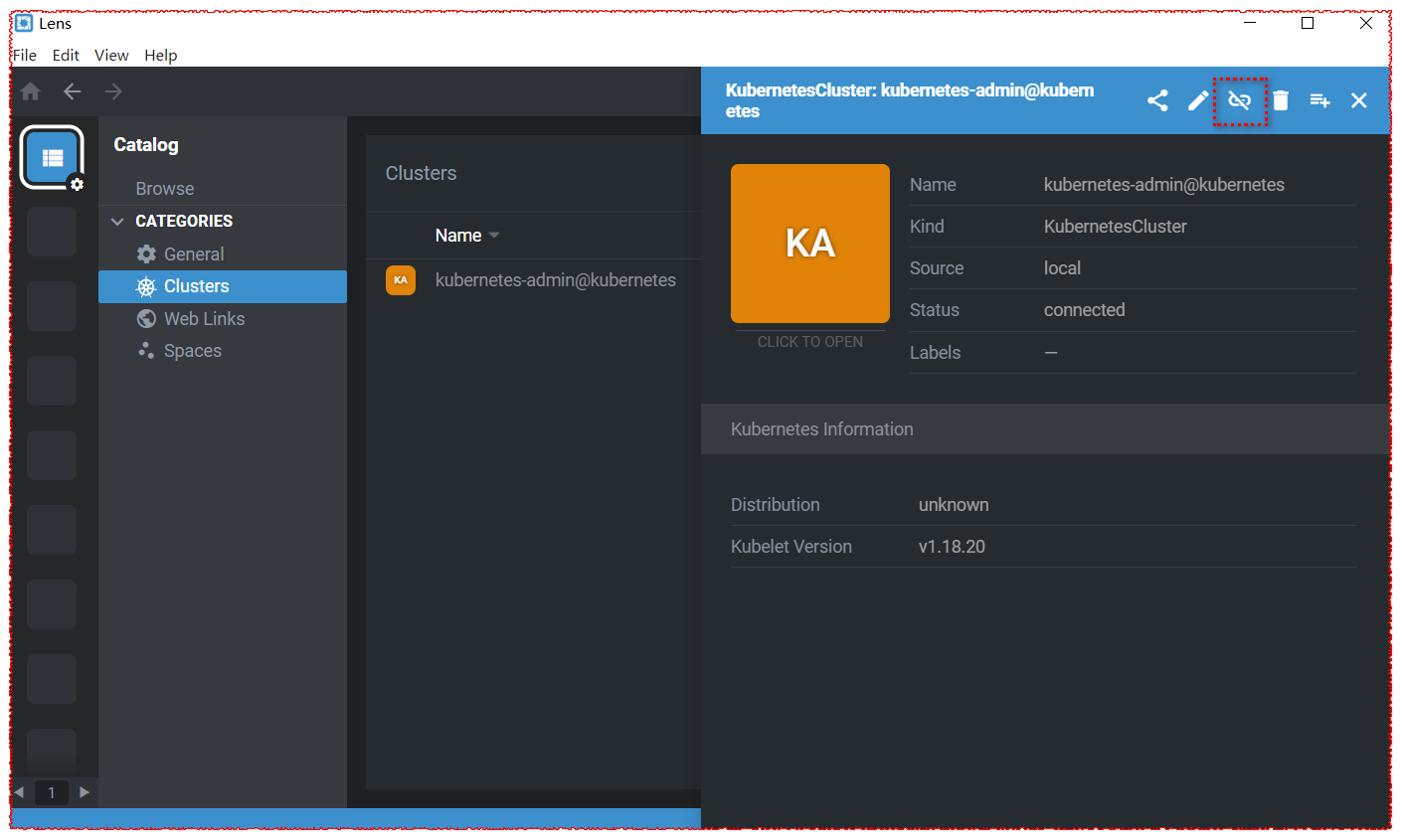Open the File menu

tap(25, 56)
